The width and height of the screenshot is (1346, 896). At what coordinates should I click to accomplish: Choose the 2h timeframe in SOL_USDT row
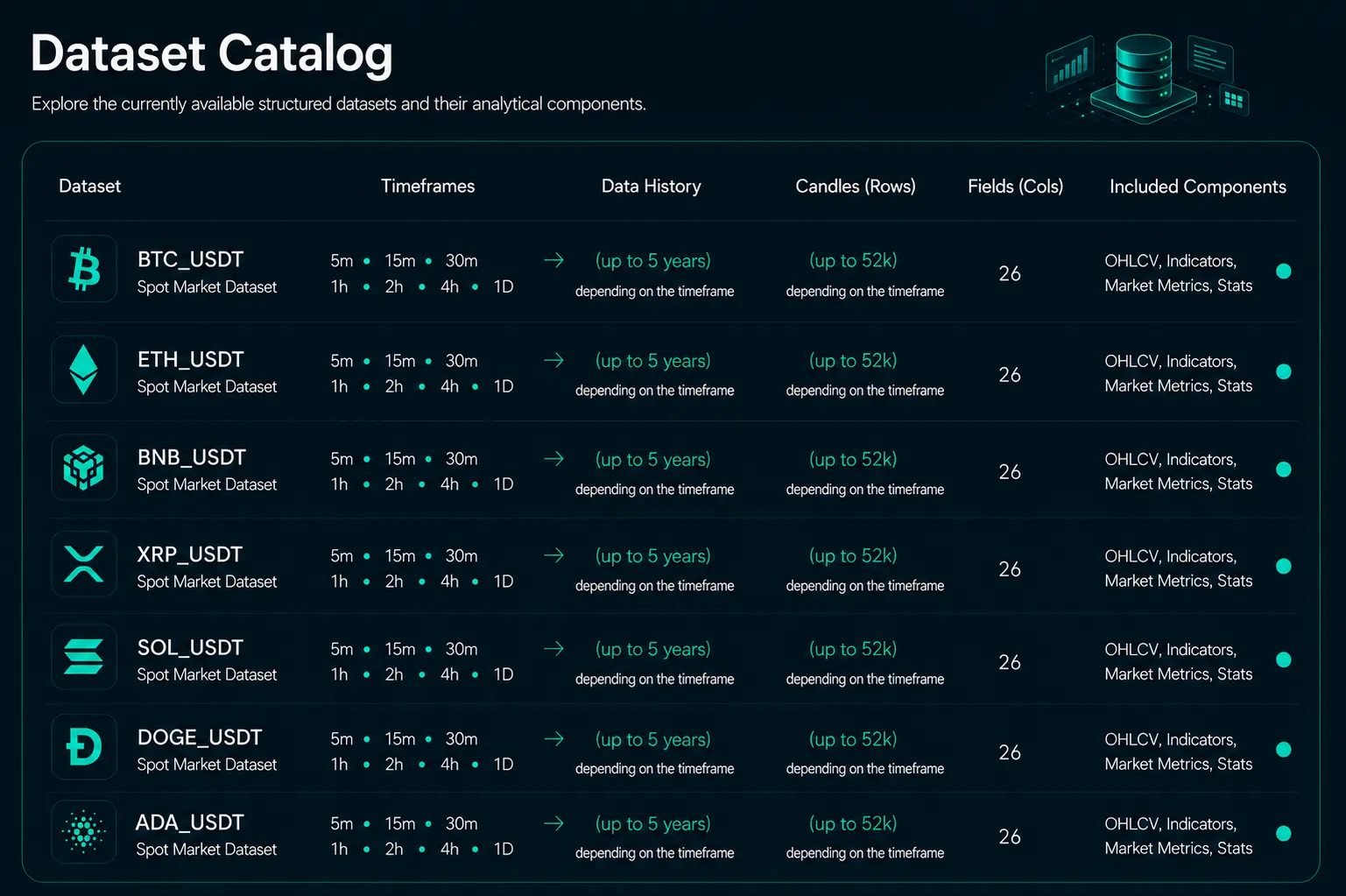point(394,674)
